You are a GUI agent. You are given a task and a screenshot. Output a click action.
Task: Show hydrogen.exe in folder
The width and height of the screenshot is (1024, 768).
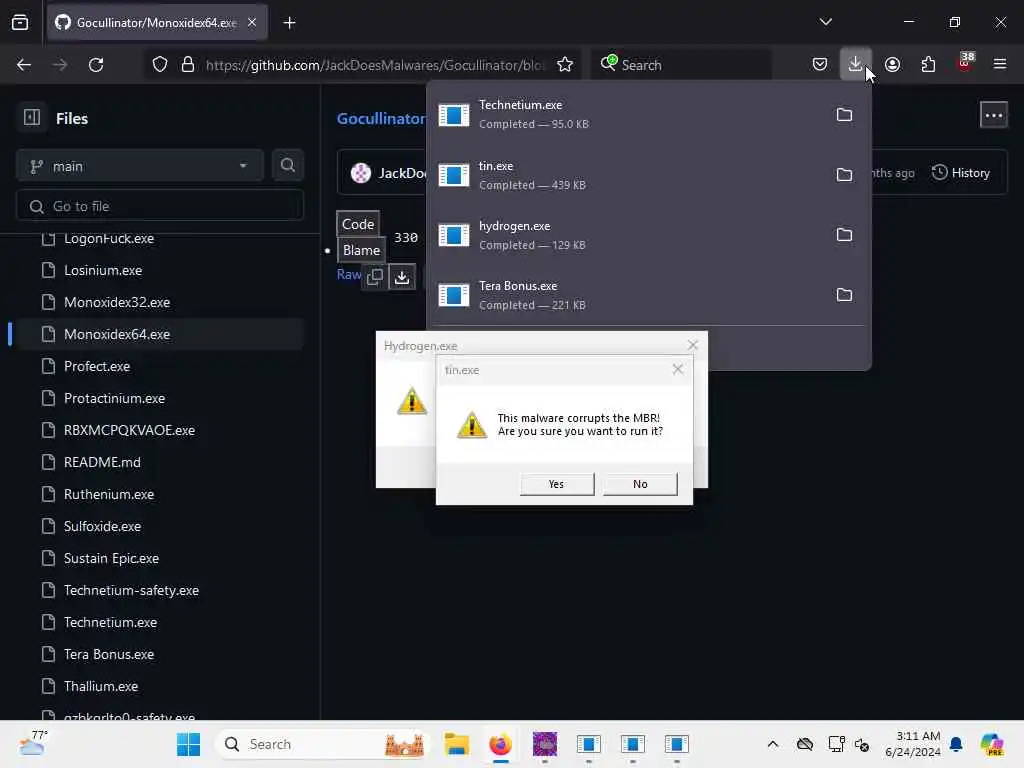pyautogui.click(x=844, y=235)
